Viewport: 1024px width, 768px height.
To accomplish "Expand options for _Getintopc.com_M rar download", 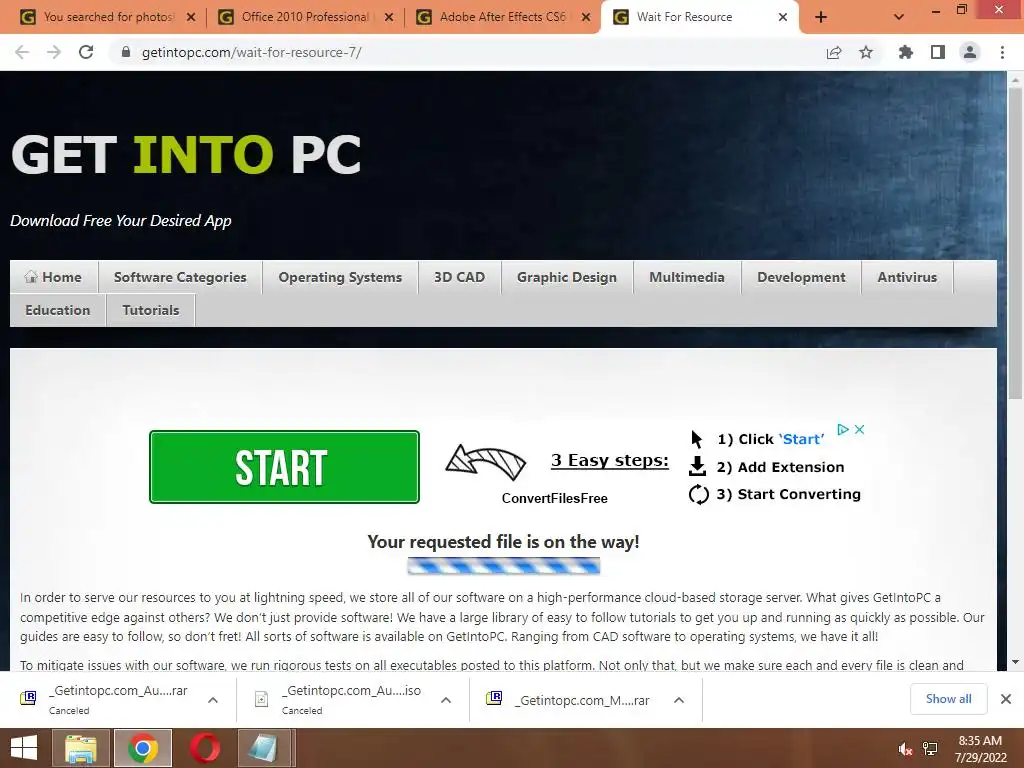I will coord(679,700).
